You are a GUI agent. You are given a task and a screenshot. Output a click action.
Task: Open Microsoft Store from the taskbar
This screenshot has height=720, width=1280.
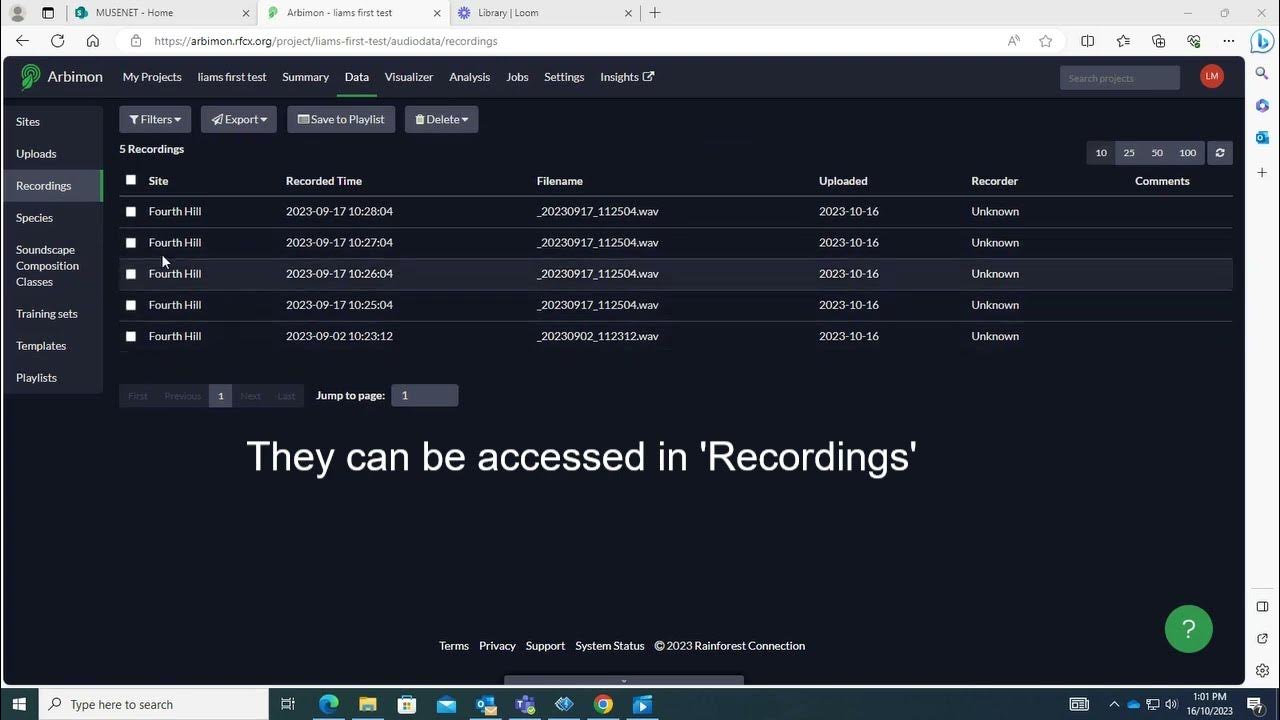[407, 704]
